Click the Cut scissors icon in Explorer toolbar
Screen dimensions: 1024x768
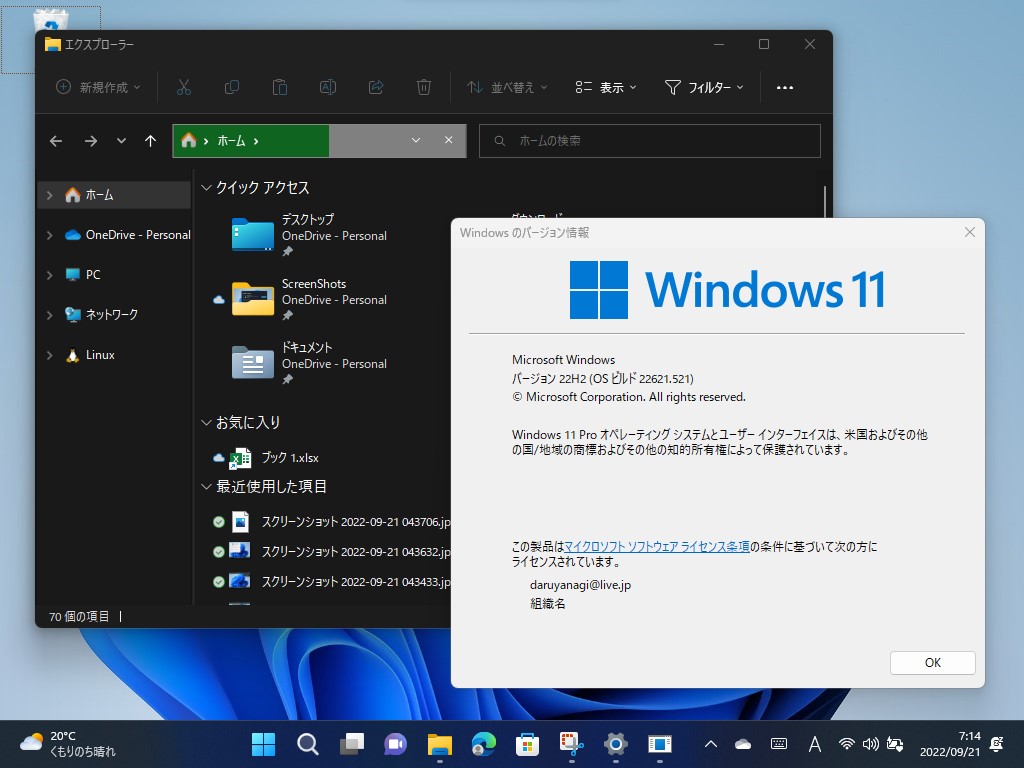pyautogui.click(x=184, y=87)
